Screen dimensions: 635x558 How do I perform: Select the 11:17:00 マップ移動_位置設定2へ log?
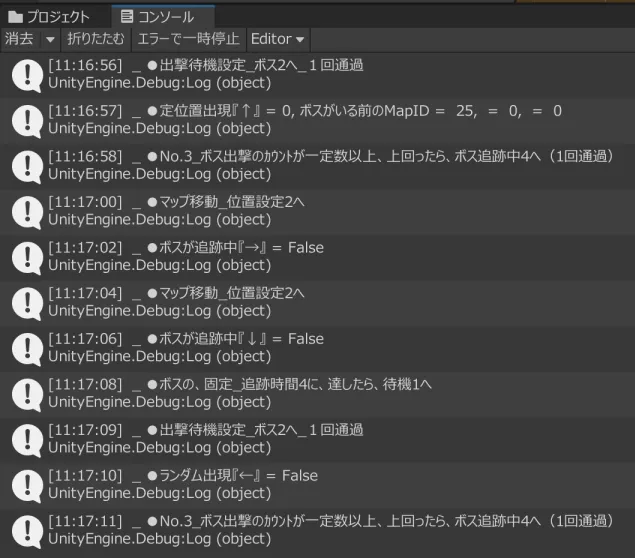176,202
